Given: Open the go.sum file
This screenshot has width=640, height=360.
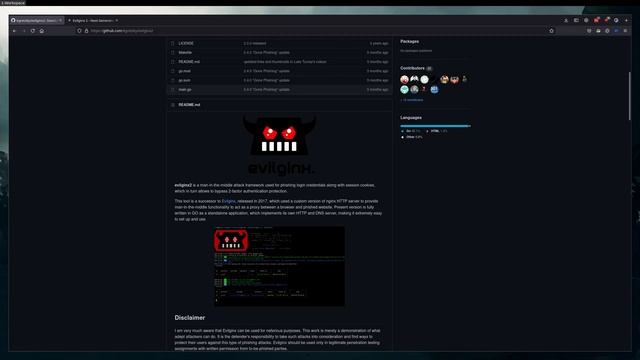Looking at the screenshot, I should click(184, 80).
